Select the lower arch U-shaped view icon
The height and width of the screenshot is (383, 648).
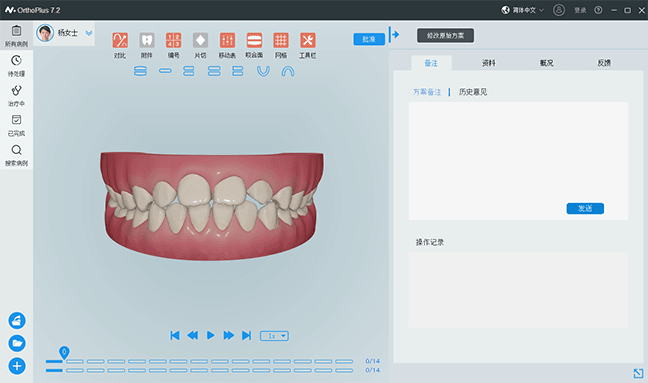click(263, 71)
